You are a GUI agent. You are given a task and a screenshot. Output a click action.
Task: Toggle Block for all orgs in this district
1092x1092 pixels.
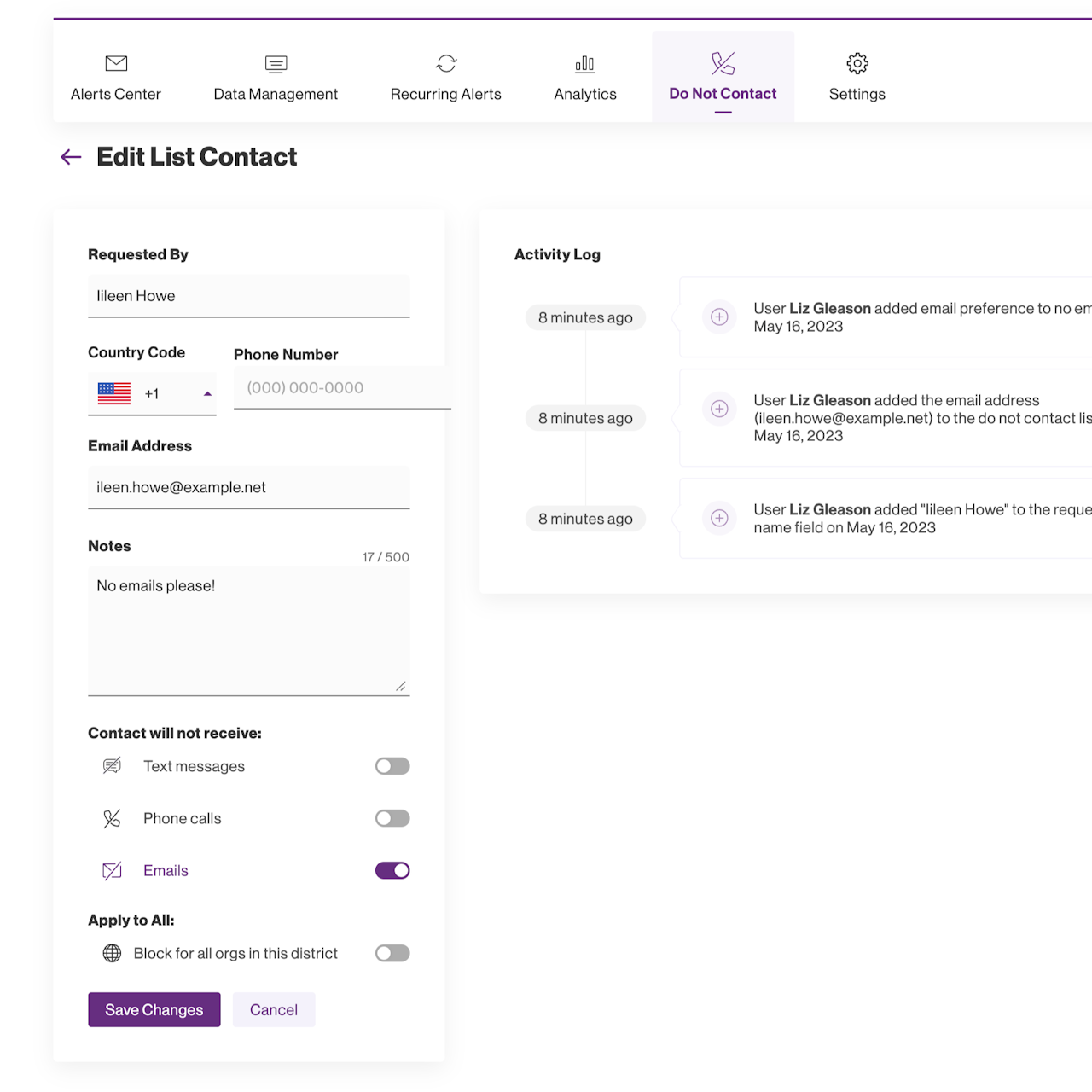click(x=392, y=953)
